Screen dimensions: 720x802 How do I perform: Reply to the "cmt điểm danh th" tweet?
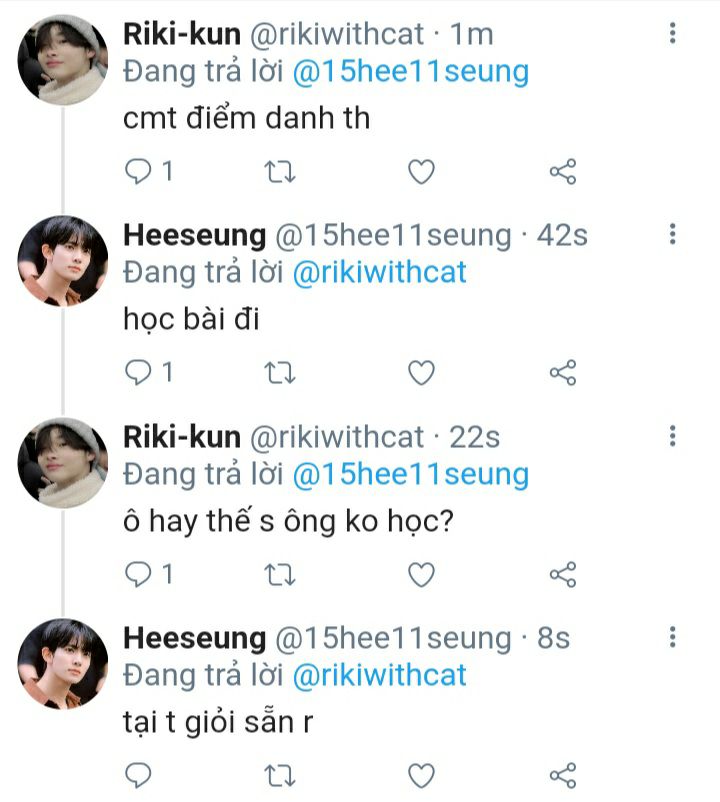pyautogui.click(x=137, y=172)
